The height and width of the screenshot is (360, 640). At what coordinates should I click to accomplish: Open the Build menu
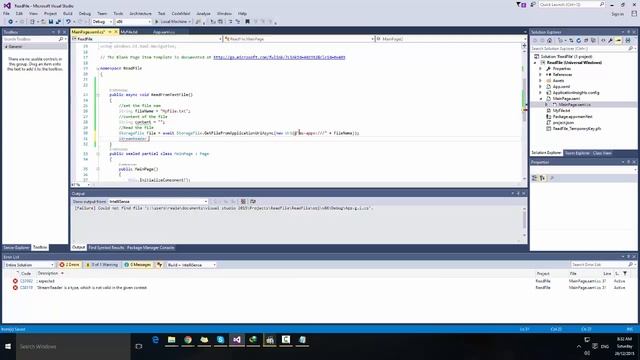[68, 13]
